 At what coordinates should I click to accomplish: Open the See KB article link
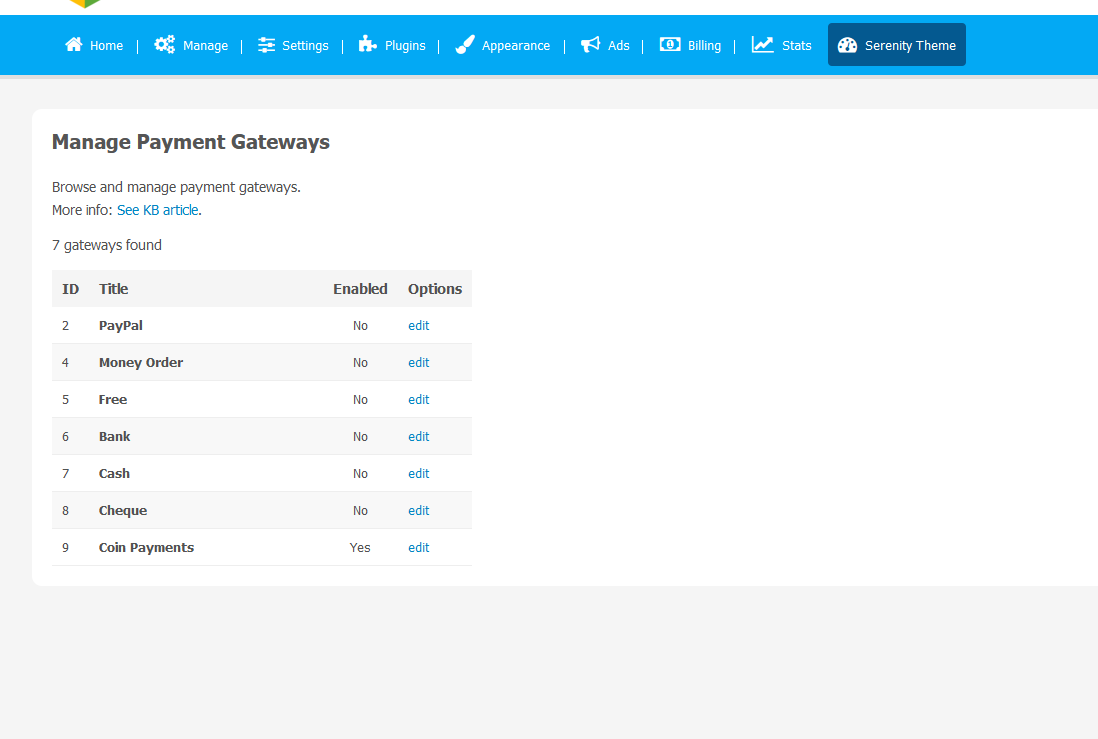pyautogui.click(x=158, y=210)
